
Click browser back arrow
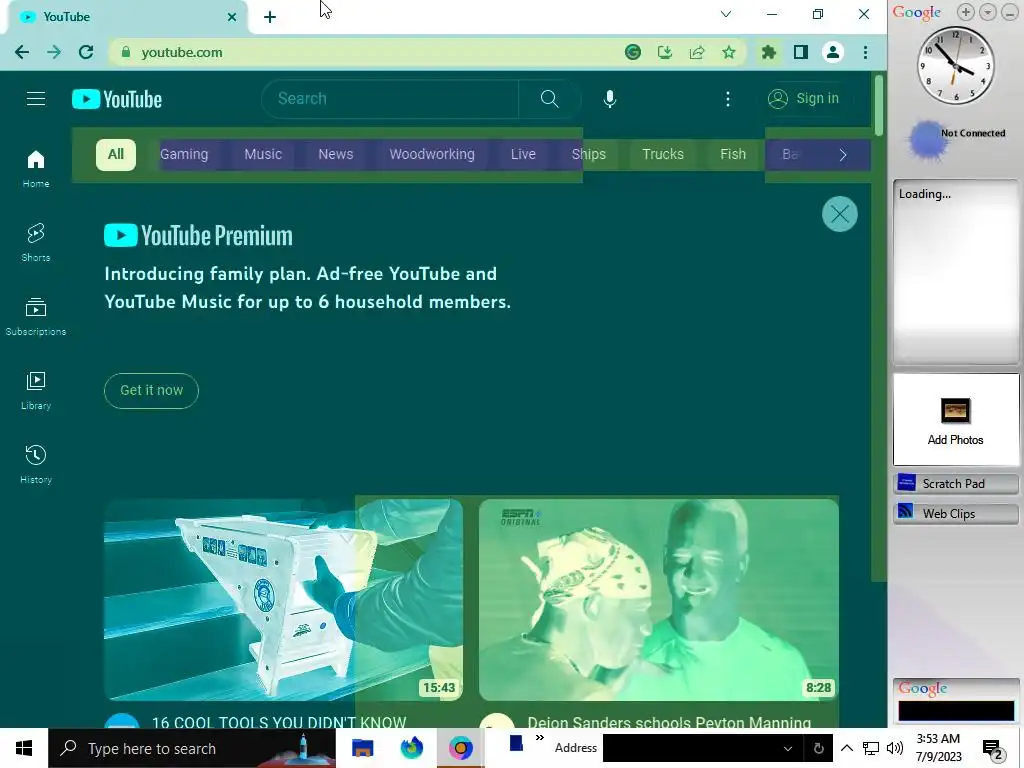22,52
